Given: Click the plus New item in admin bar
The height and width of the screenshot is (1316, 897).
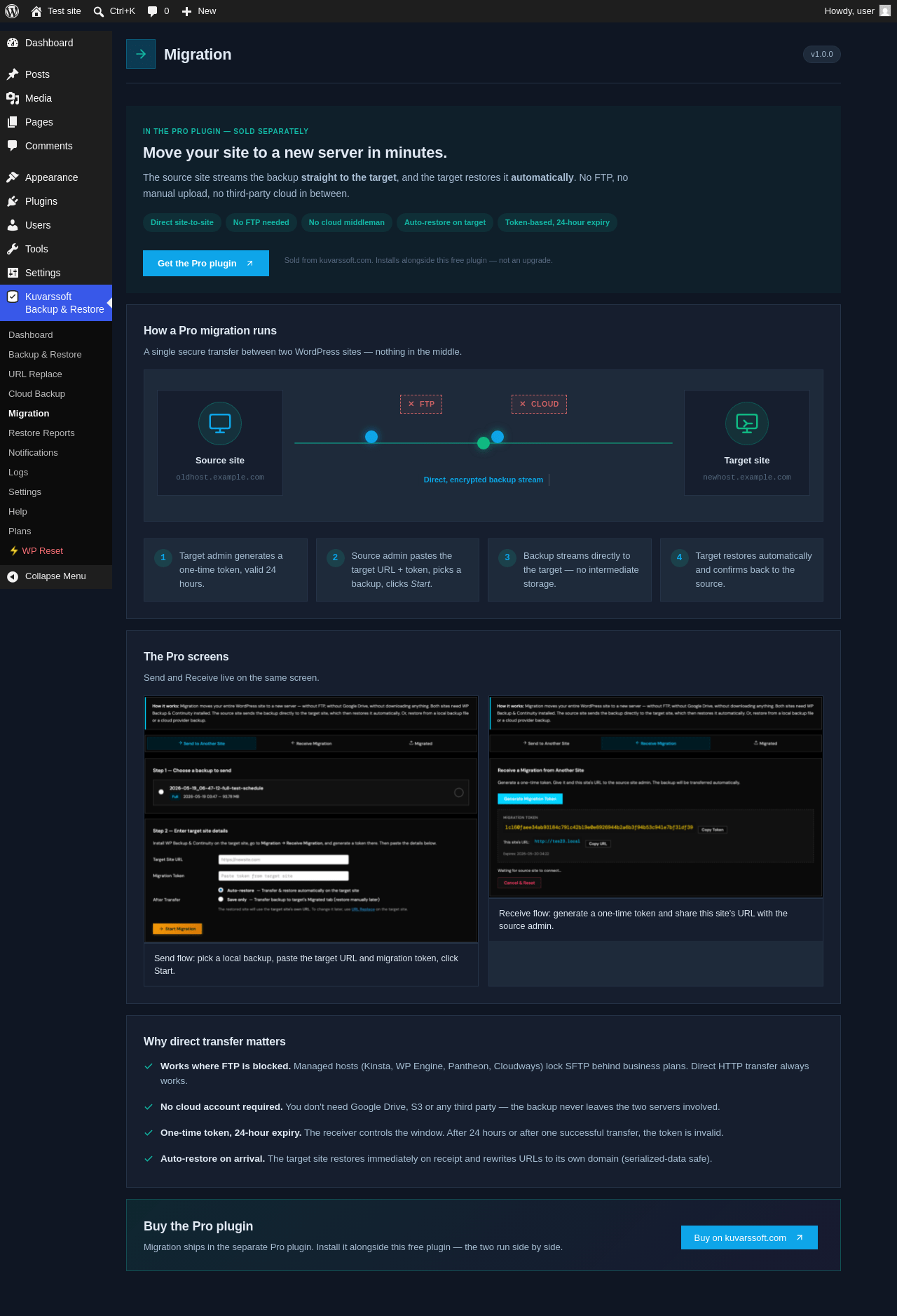Looking at the screenshot, I should point(198,11).
